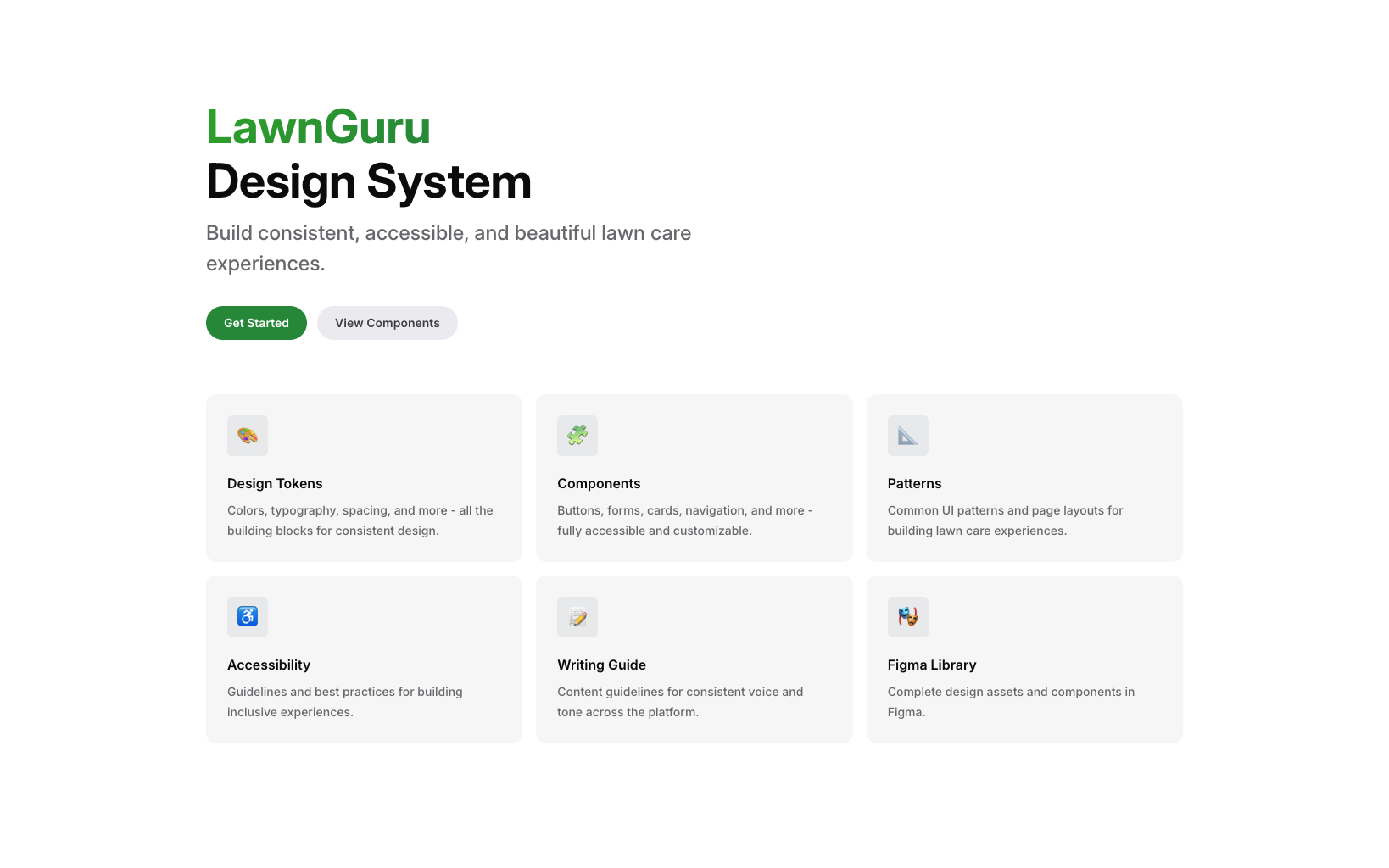Viewport: 1389px width, 868px height.
Task: Open the Design Tokens card title
Action: [x=275, y=483]
